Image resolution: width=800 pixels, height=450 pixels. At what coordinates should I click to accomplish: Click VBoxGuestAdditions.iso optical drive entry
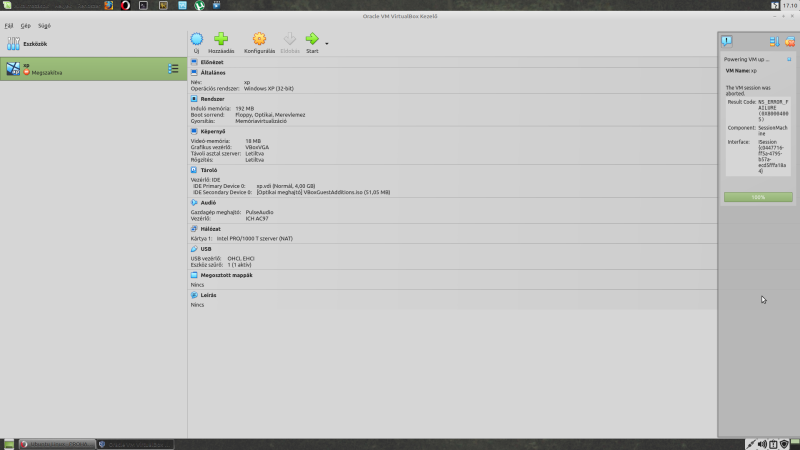tap(323, 193)
